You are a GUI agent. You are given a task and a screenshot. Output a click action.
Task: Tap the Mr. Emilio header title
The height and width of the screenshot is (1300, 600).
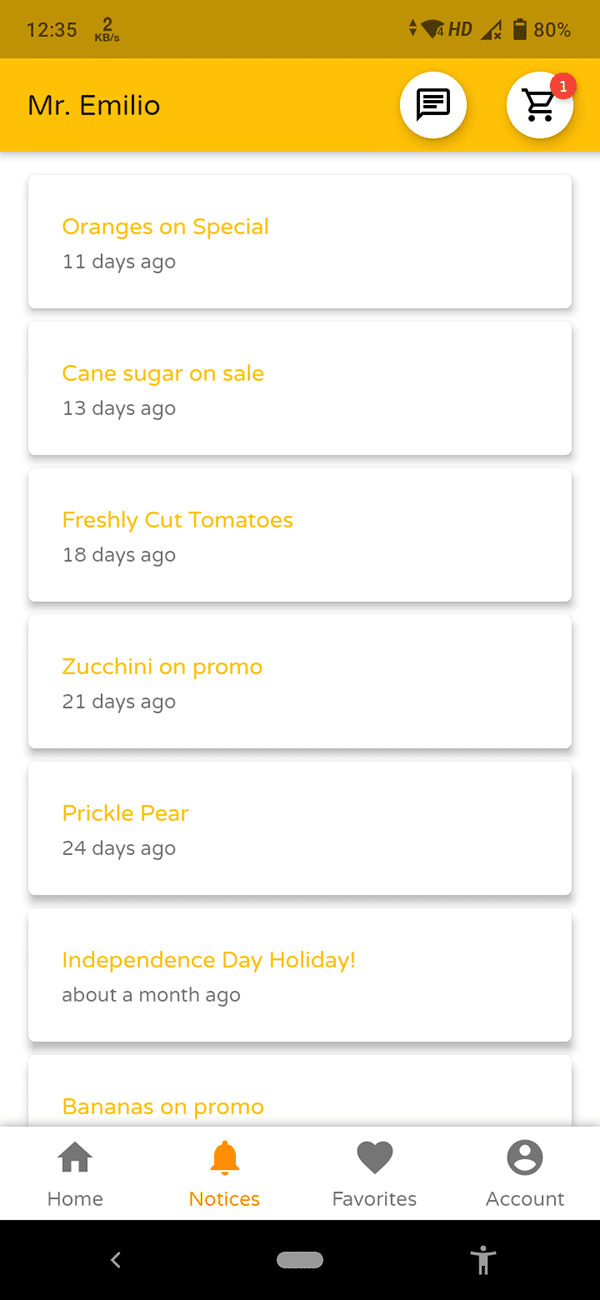point(94,105)
